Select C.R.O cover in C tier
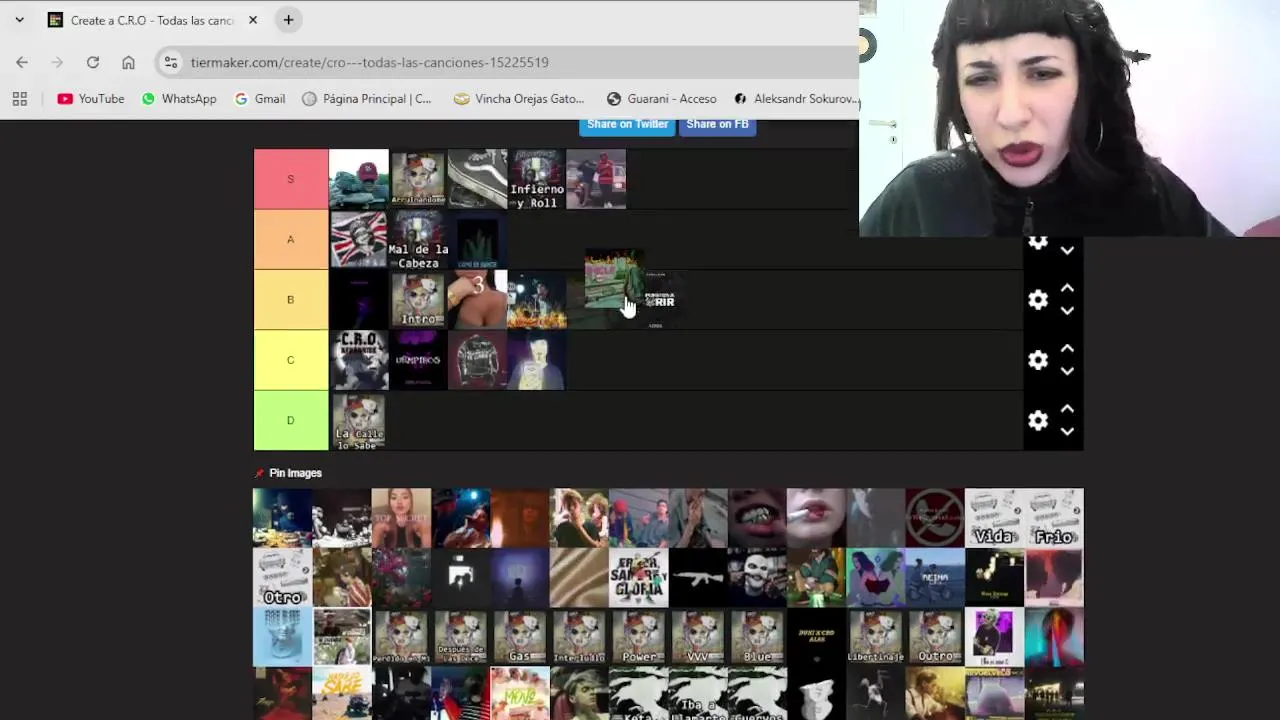 coord(359,360)
